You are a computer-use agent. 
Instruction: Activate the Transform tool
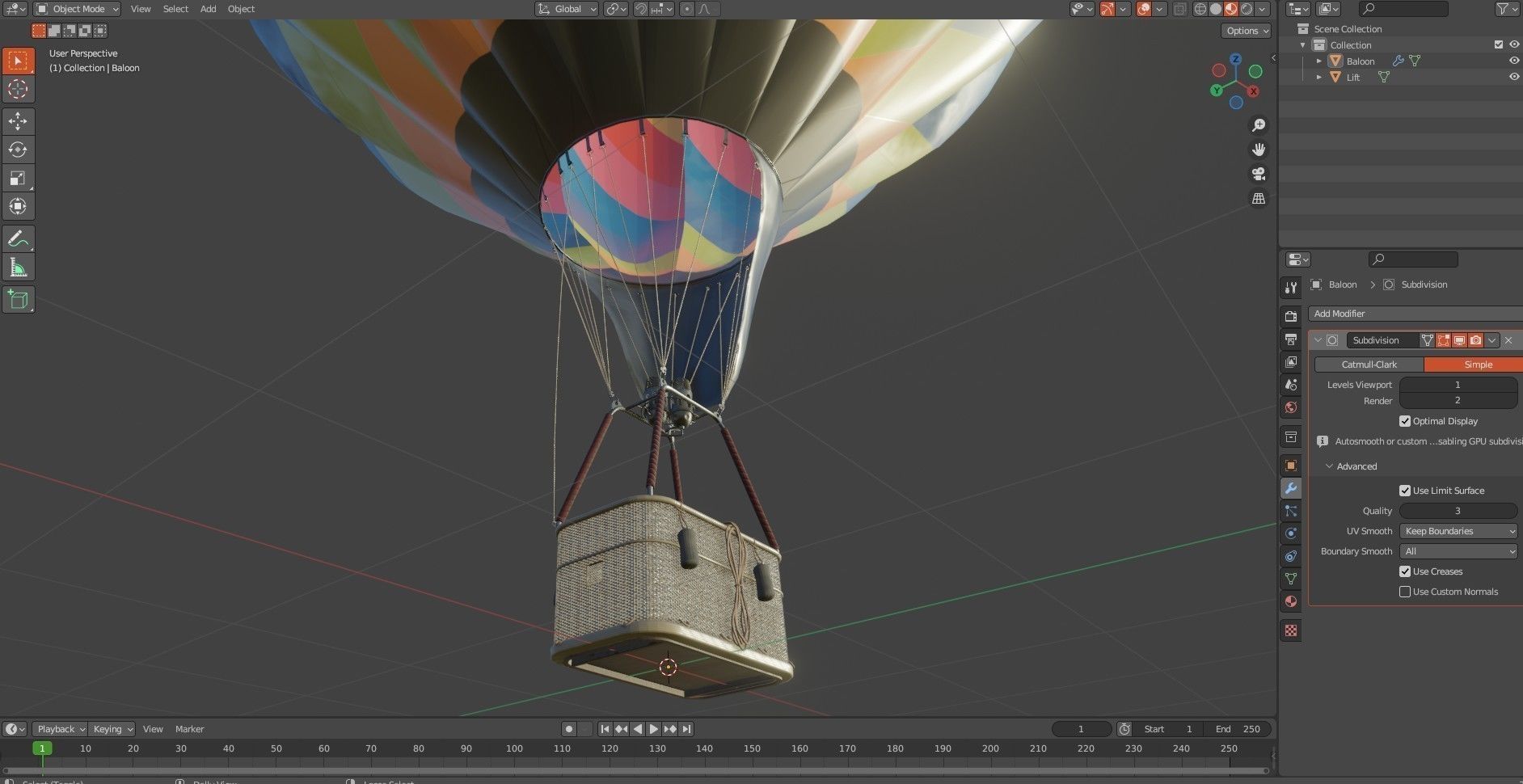pos(18,206)
